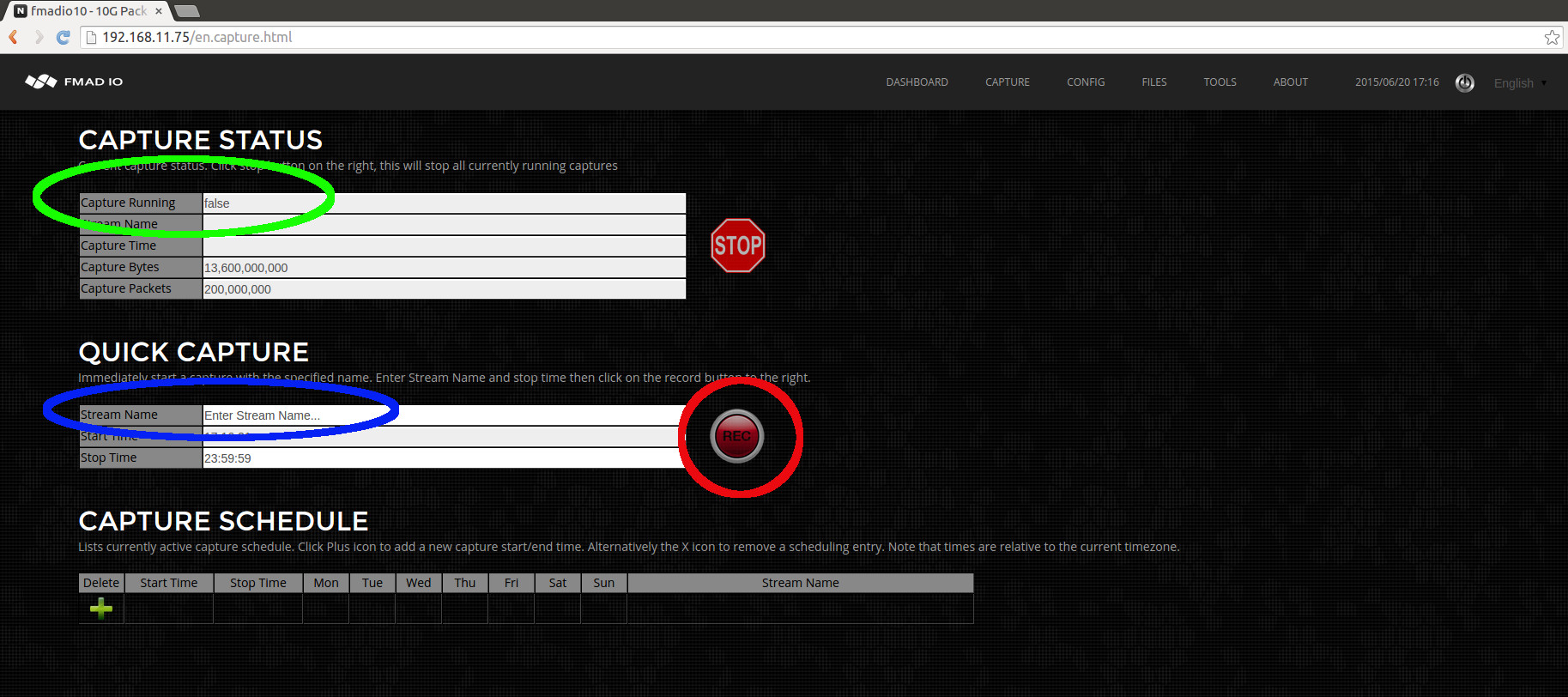Open the English language dropdown
The width and height of the screenshot is (1568, 697).
1519,83
